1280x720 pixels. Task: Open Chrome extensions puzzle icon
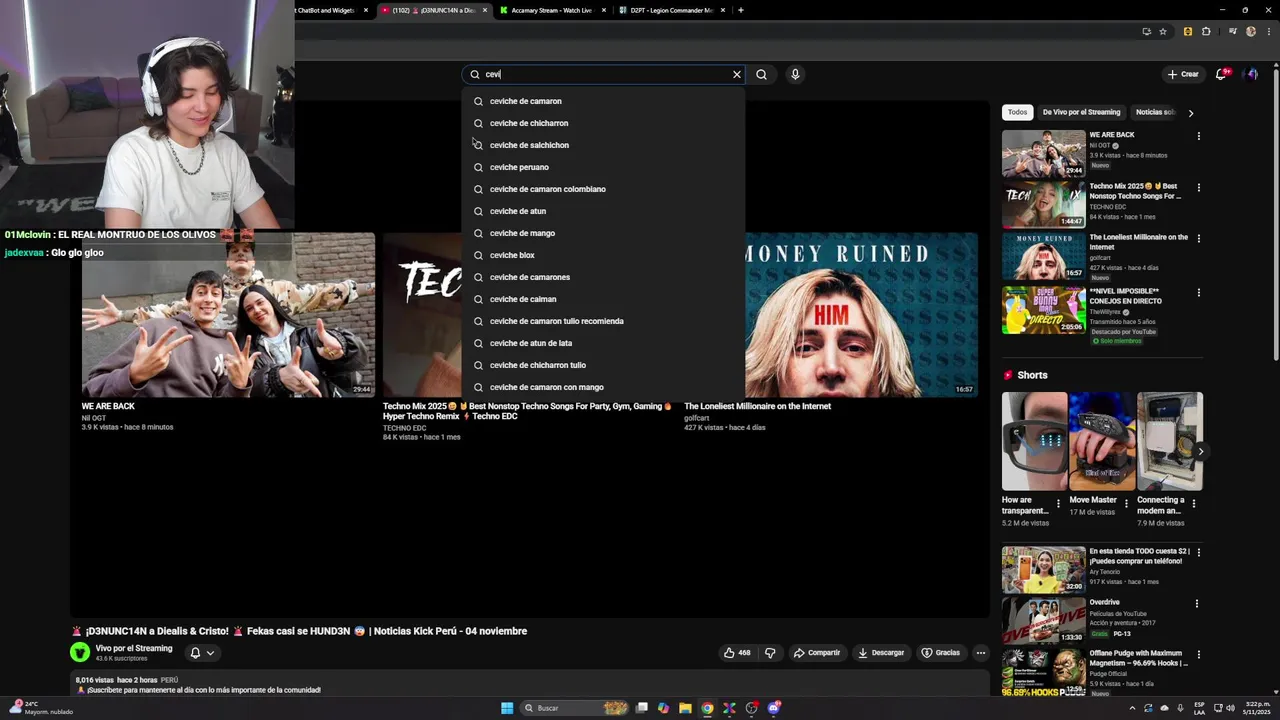coord(1206,31)
